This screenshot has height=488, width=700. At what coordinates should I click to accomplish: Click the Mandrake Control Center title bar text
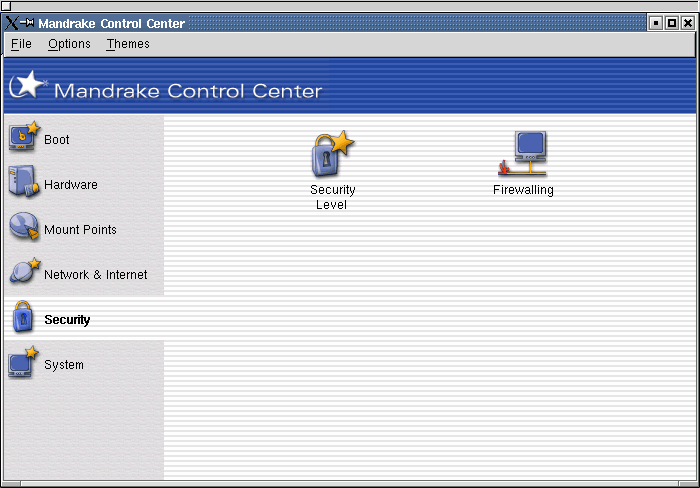point(112,23)
